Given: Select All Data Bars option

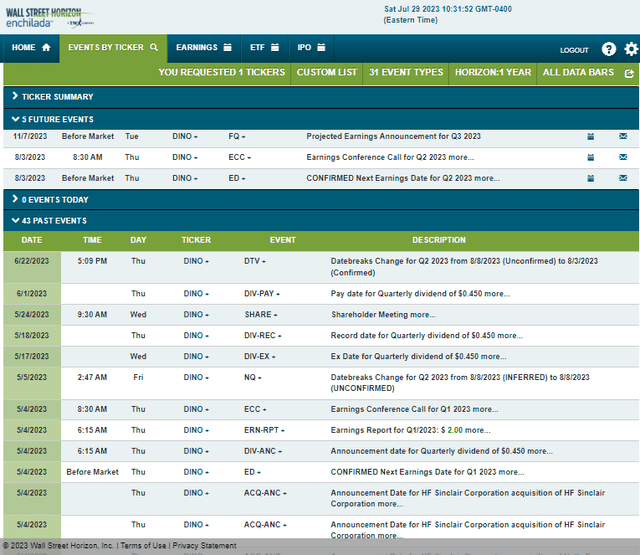Looking at the screenshot, I should pyautogui.click(x=578, y=73).
